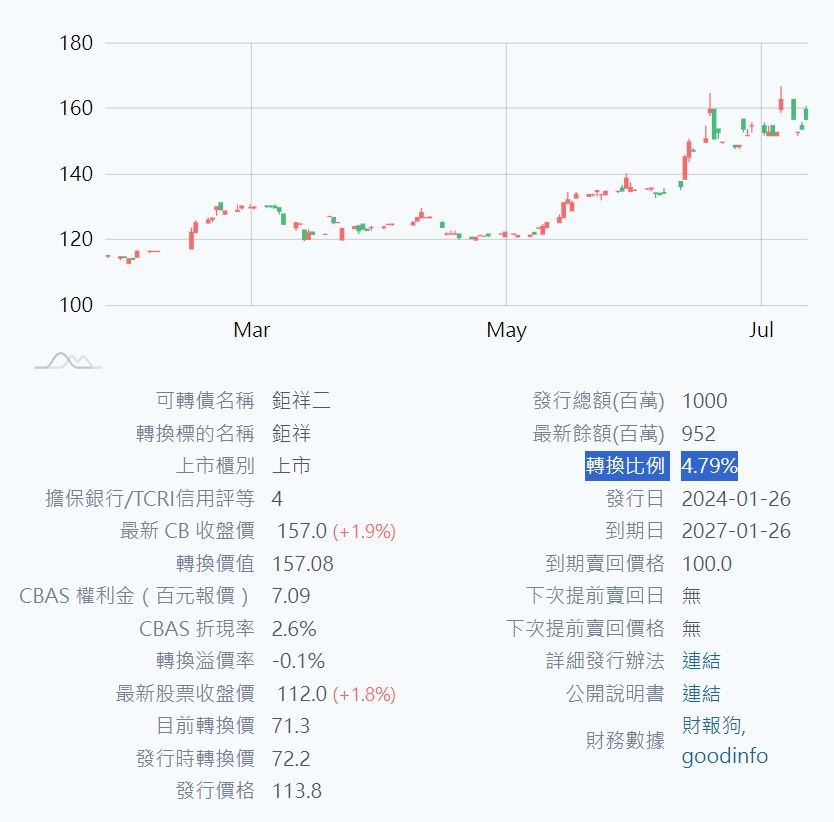Click the 100 price axis label
Image resolution: width=834 pixels, height=822 pixels.
click(x=76, y=305)
